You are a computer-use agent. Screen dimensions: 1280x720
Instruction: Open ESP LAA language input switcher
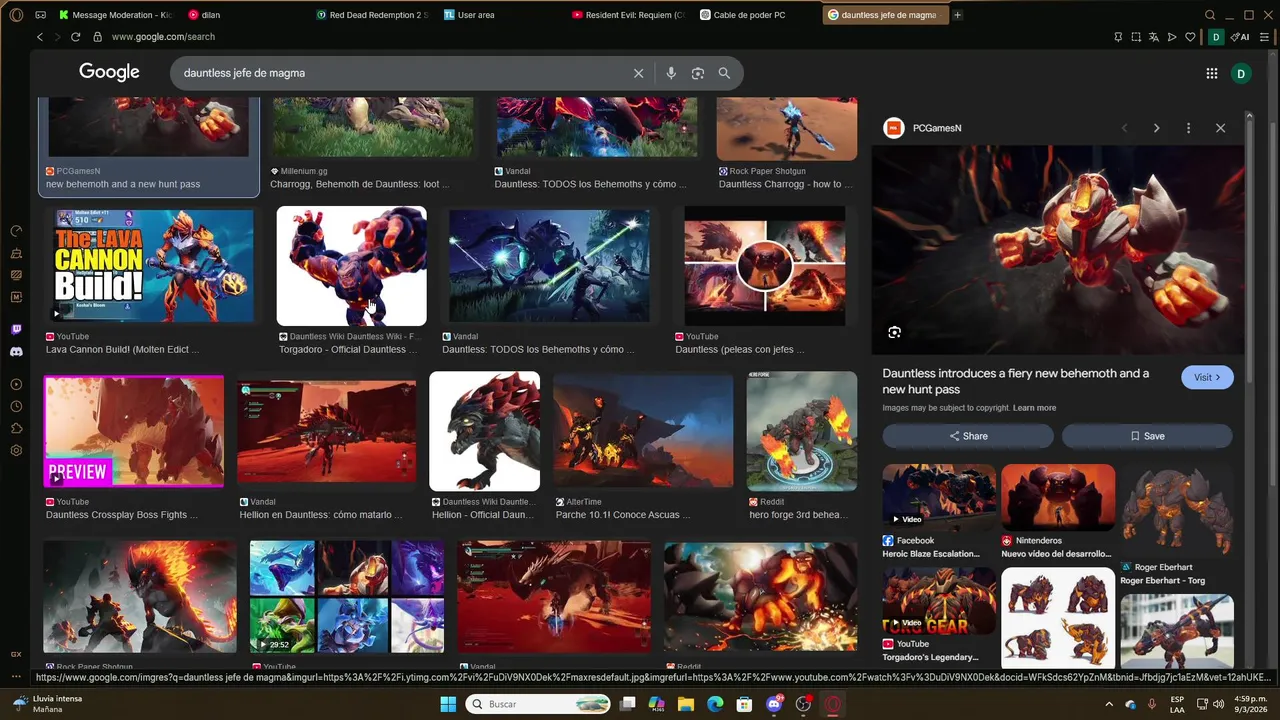1178,704
